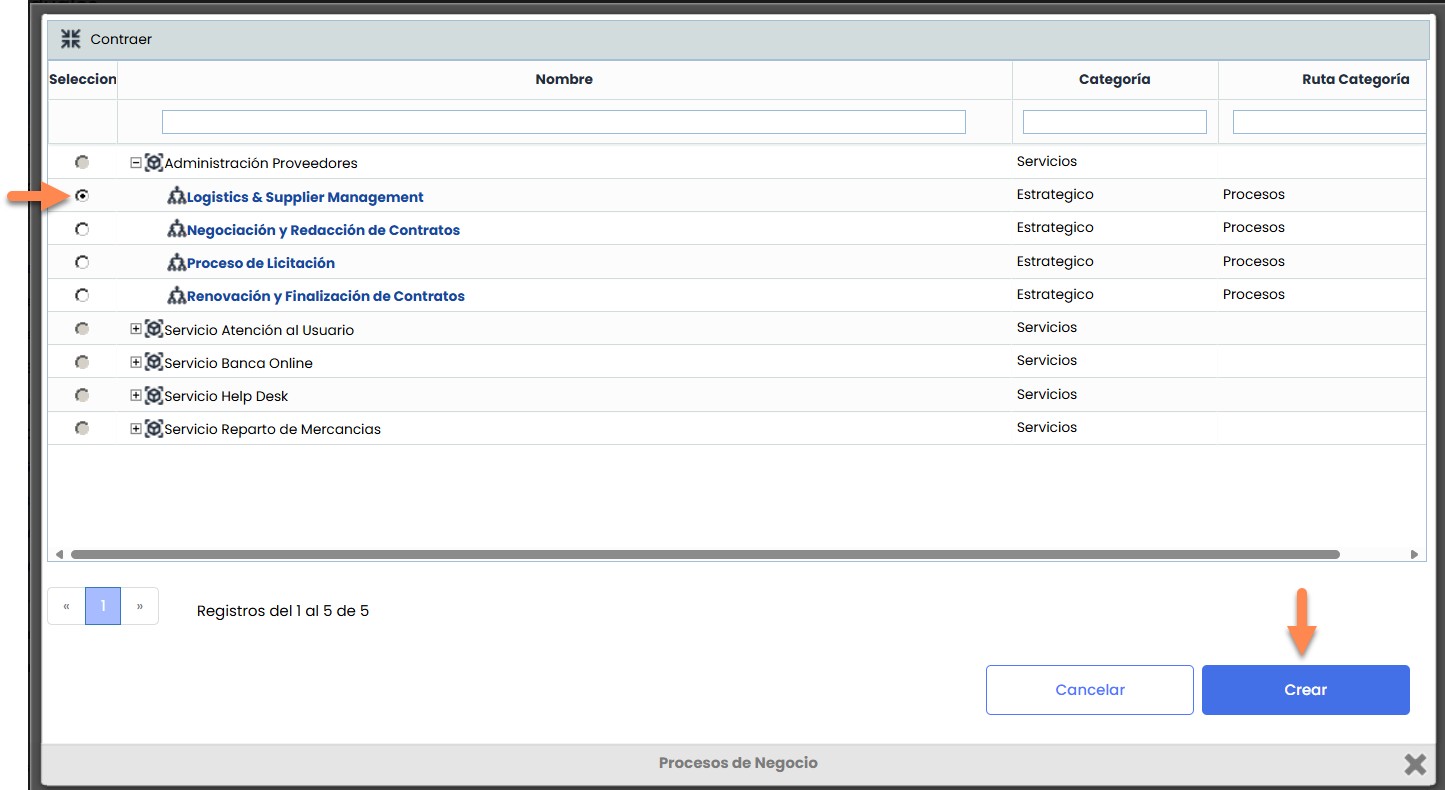Sort by the Nombre column header
This screenshot has width=1445, height=790.
pos(564,80)
